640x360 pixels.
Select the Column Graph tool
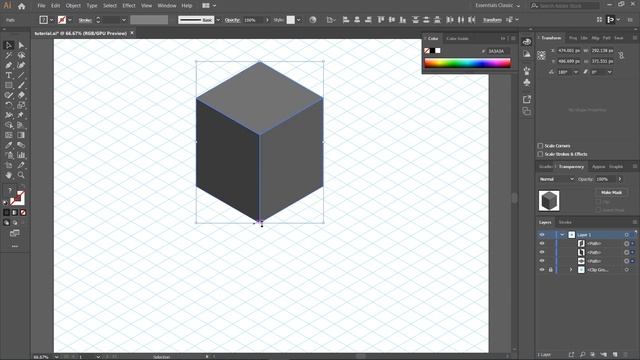21,155
